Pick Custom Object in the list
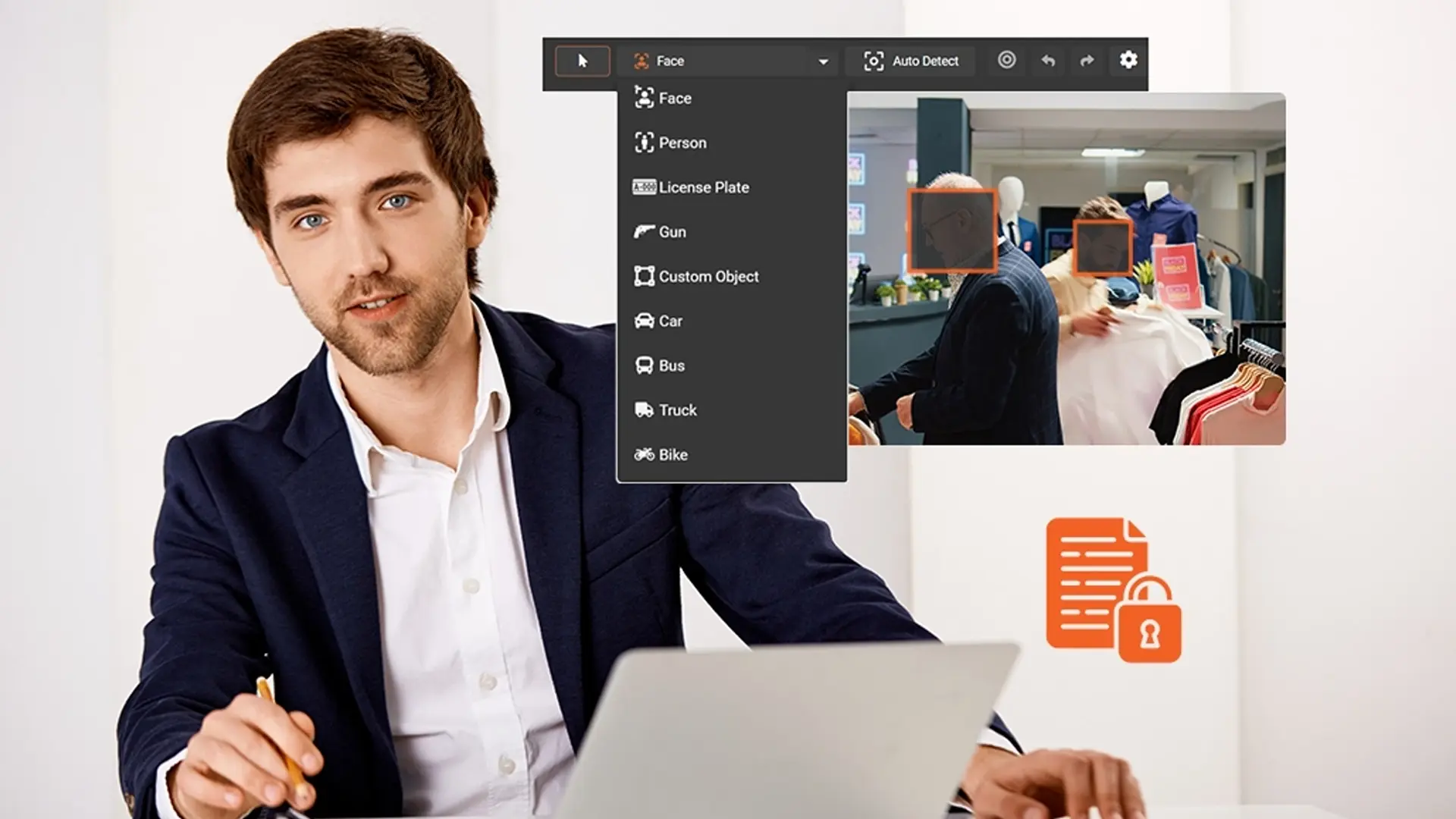This screenshot has width=1456, height=819. (x=708, y=277)
